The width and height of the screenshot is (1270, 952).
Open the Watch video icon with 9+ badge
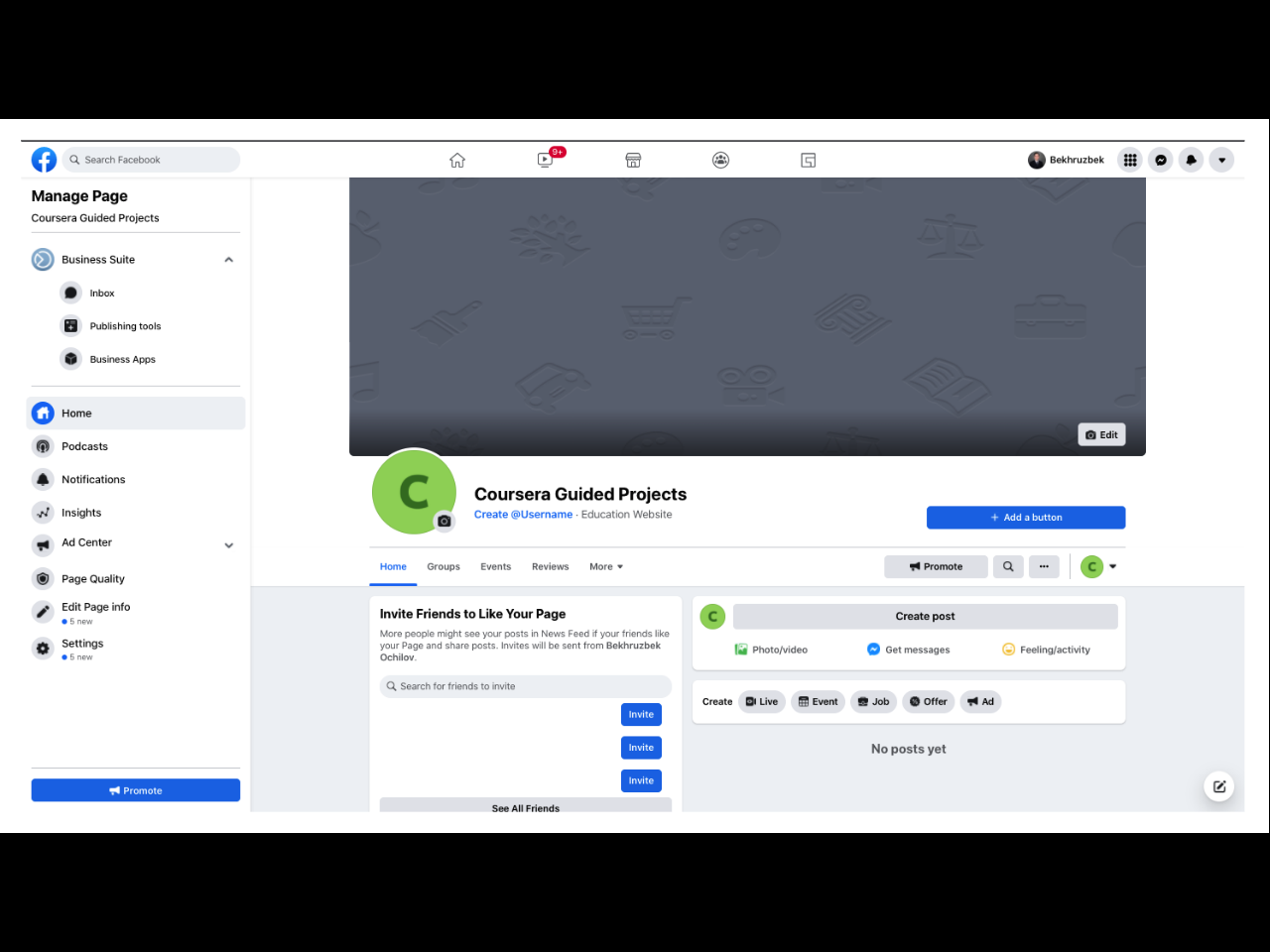click(x=546, y=160)
